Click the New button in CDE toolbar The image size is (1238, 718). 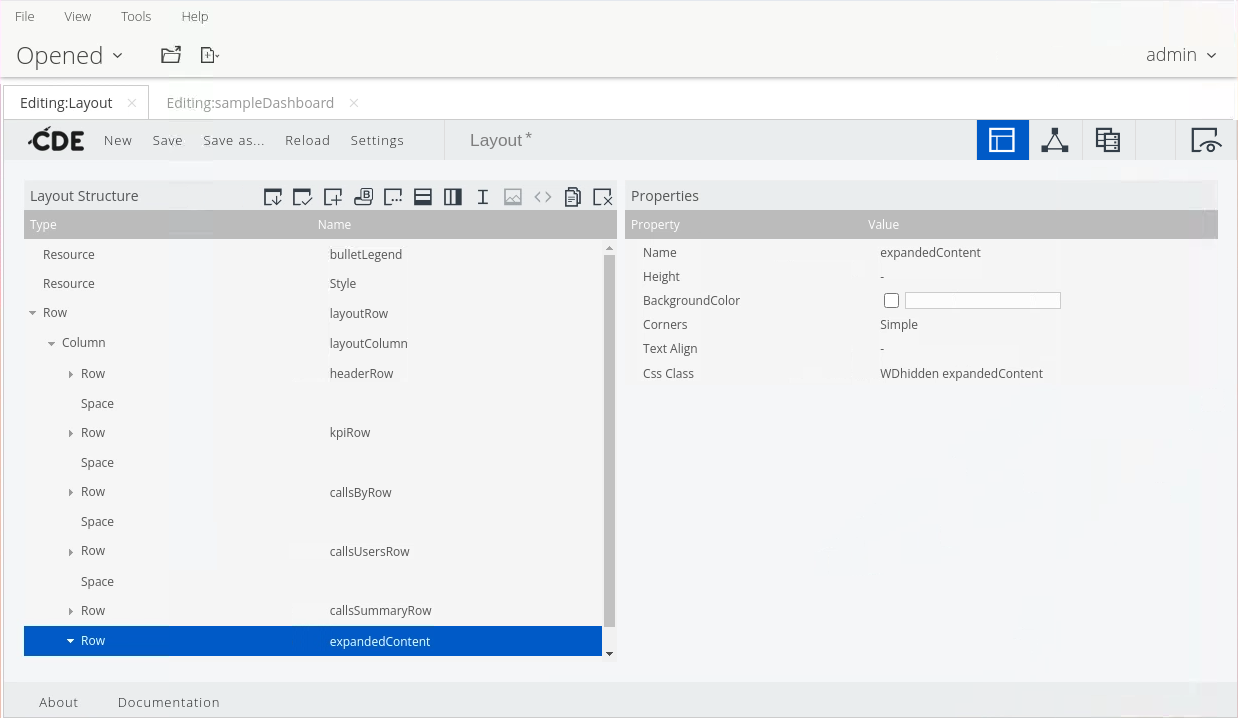(x=118, y=140)
